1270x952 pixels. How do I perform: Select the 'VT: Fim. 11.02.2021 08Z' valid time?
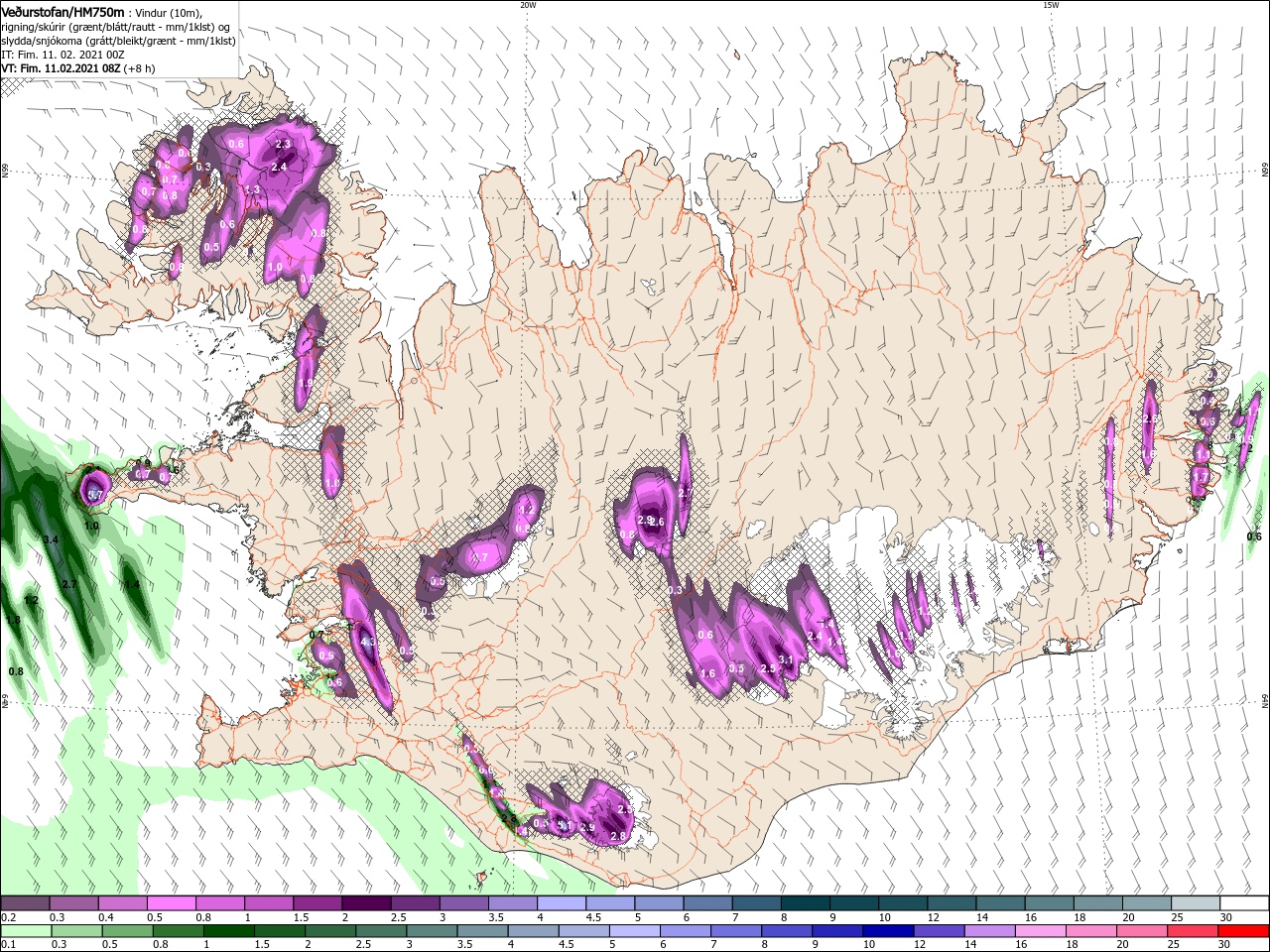(x=62, y=68)
